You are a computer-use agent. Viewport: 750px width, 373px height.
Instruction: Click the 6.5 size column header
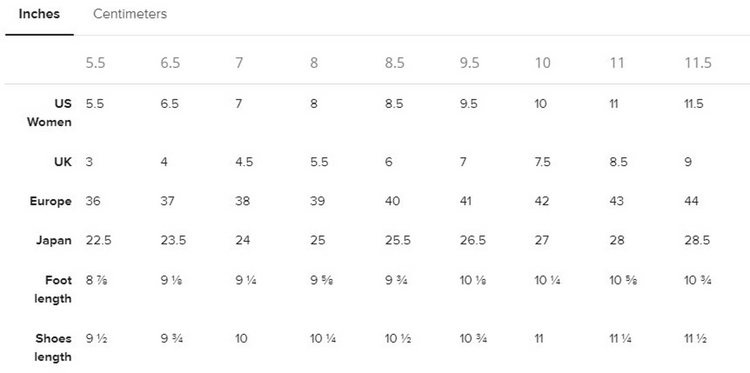pyautogui.click(x=170, y=63)
